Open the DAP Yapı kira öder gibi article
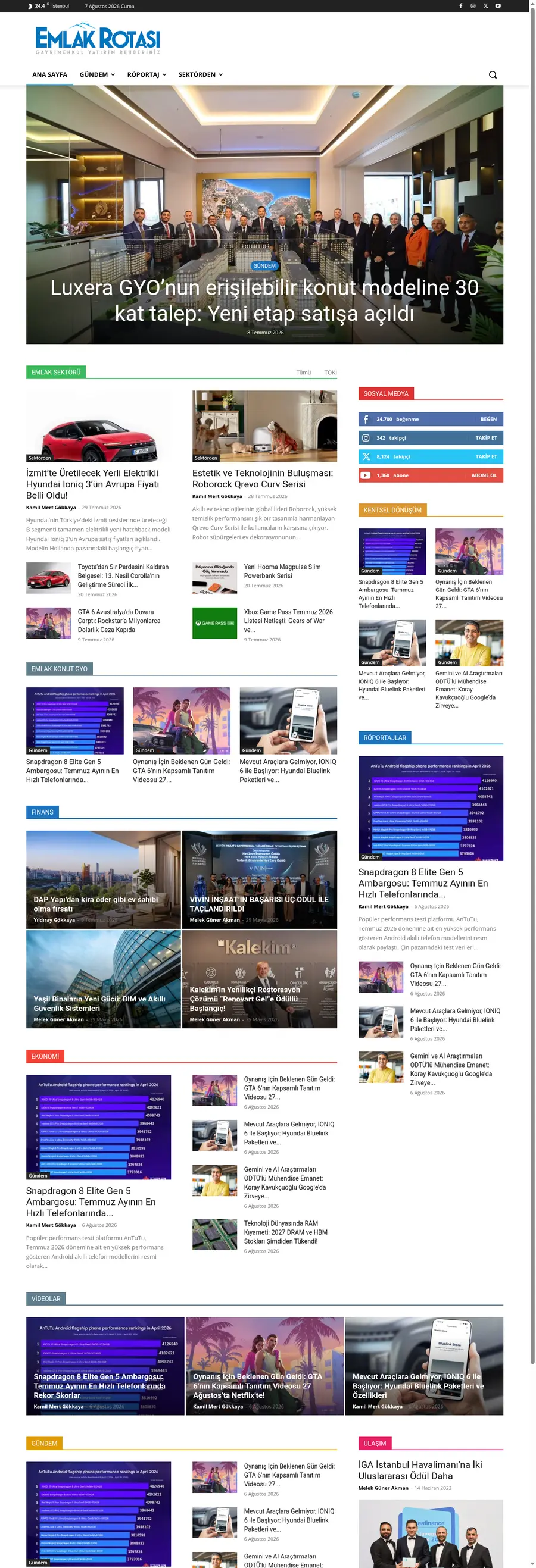This screenshot has width=536, height=1568. [96, 904]
